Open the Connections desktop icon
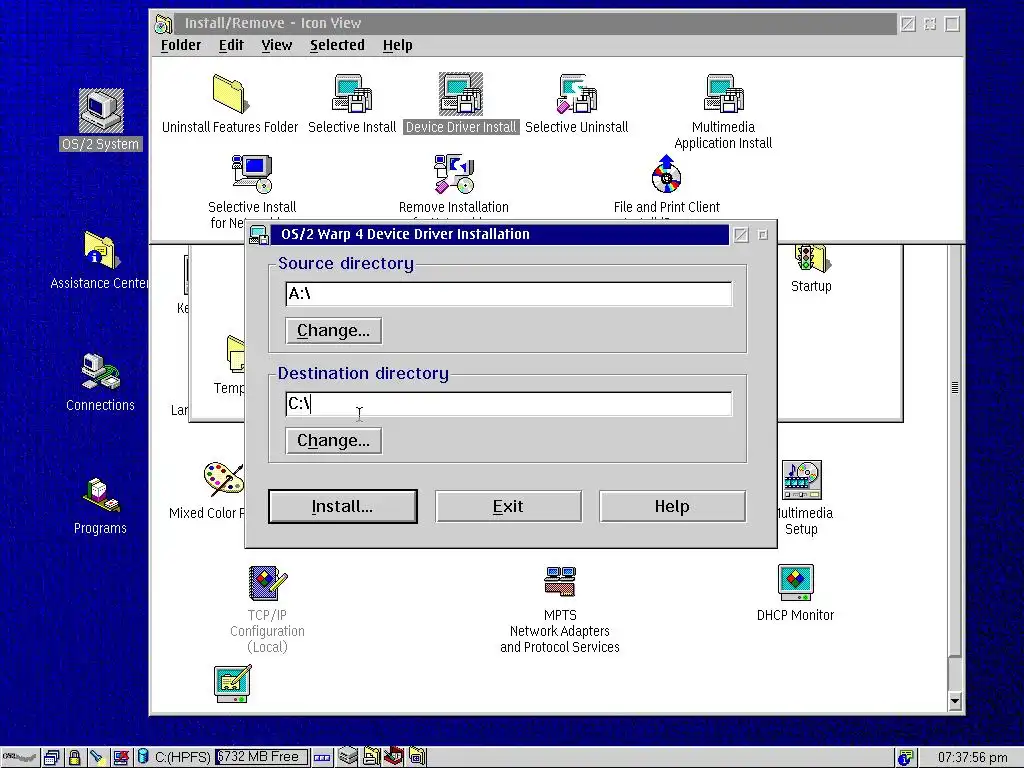 (101, 373)
